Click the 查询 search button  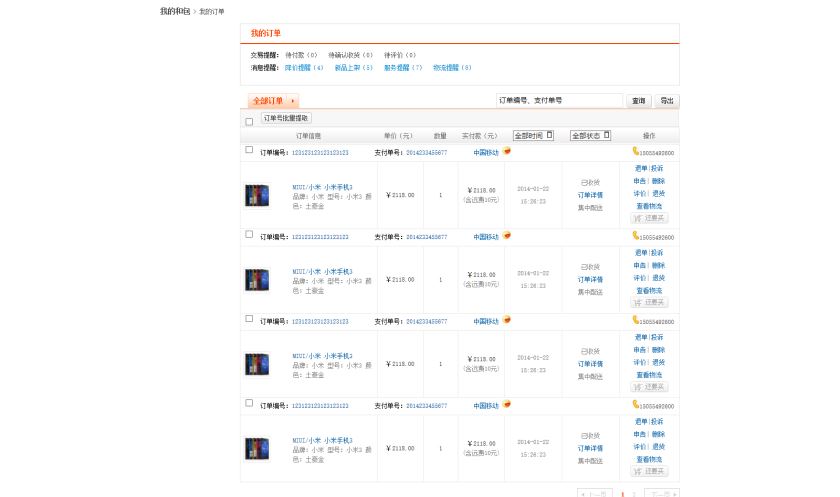coord(639,101)
